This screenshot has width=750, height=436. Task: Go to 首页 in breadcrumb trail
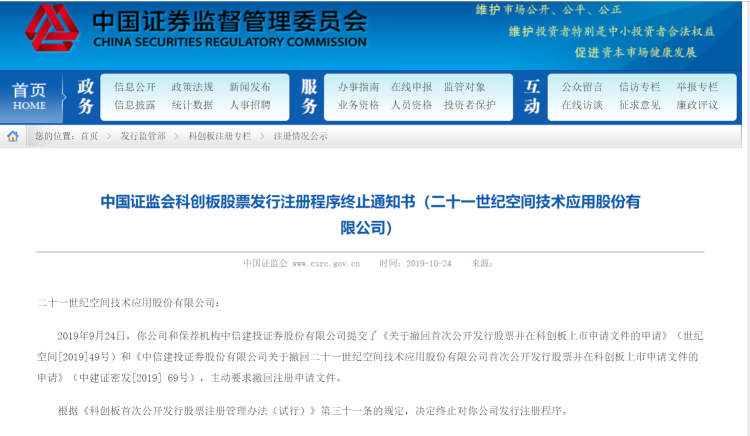(89, 136)
